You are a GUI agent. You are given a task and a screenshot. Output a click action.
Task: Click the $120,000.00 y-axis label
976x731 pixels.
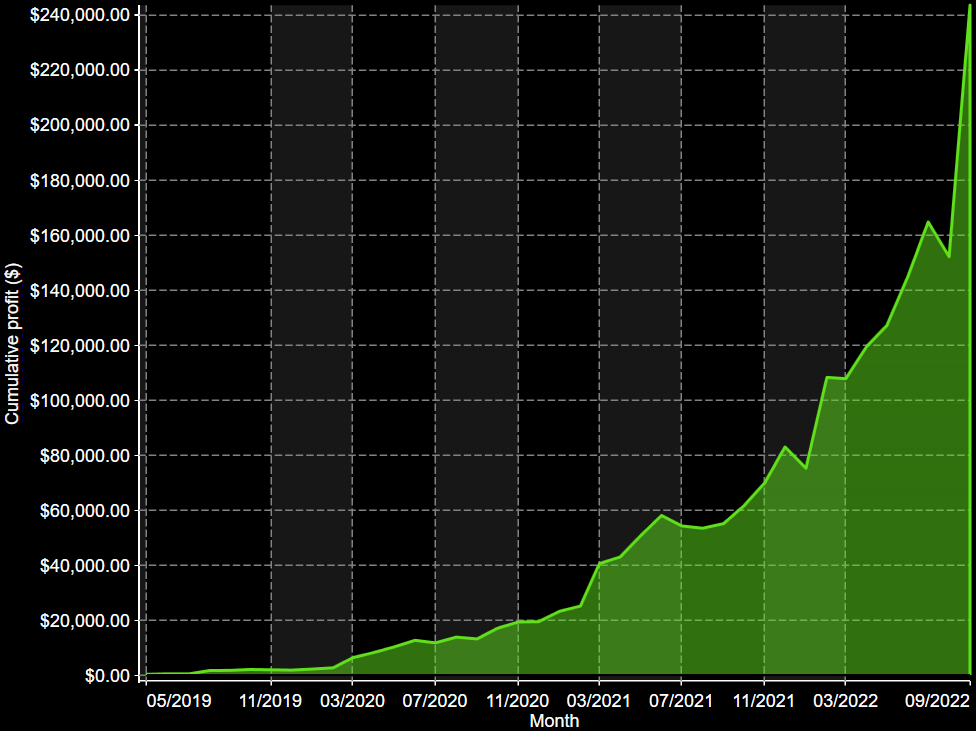pyautogui.click(x=80, y=346)
